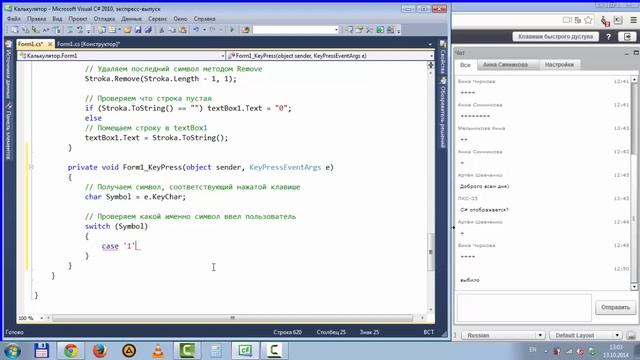The image size is (640, 360).
Task: Click the Paste toolbar icon
Action: 182,30
